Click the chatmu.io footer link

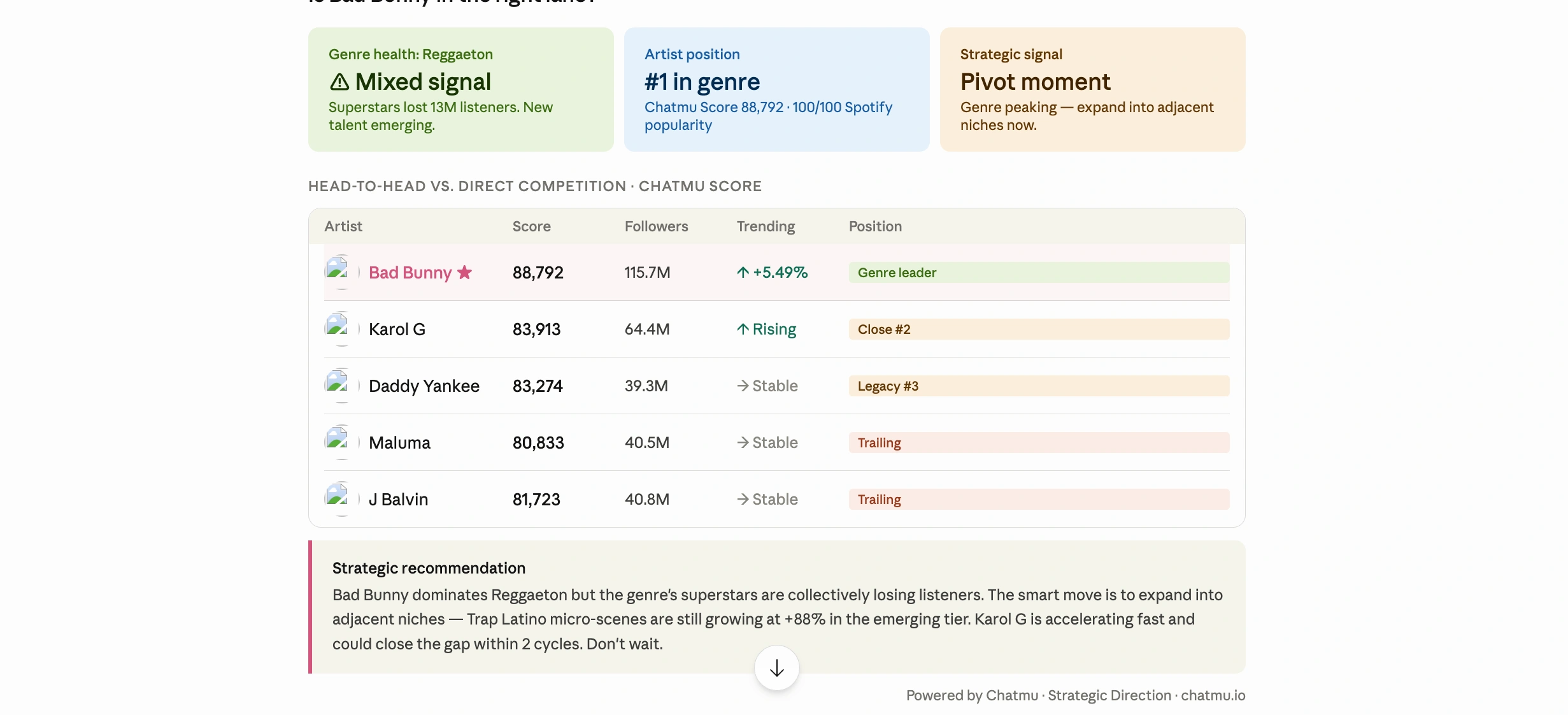click(x=1213, y=695)
